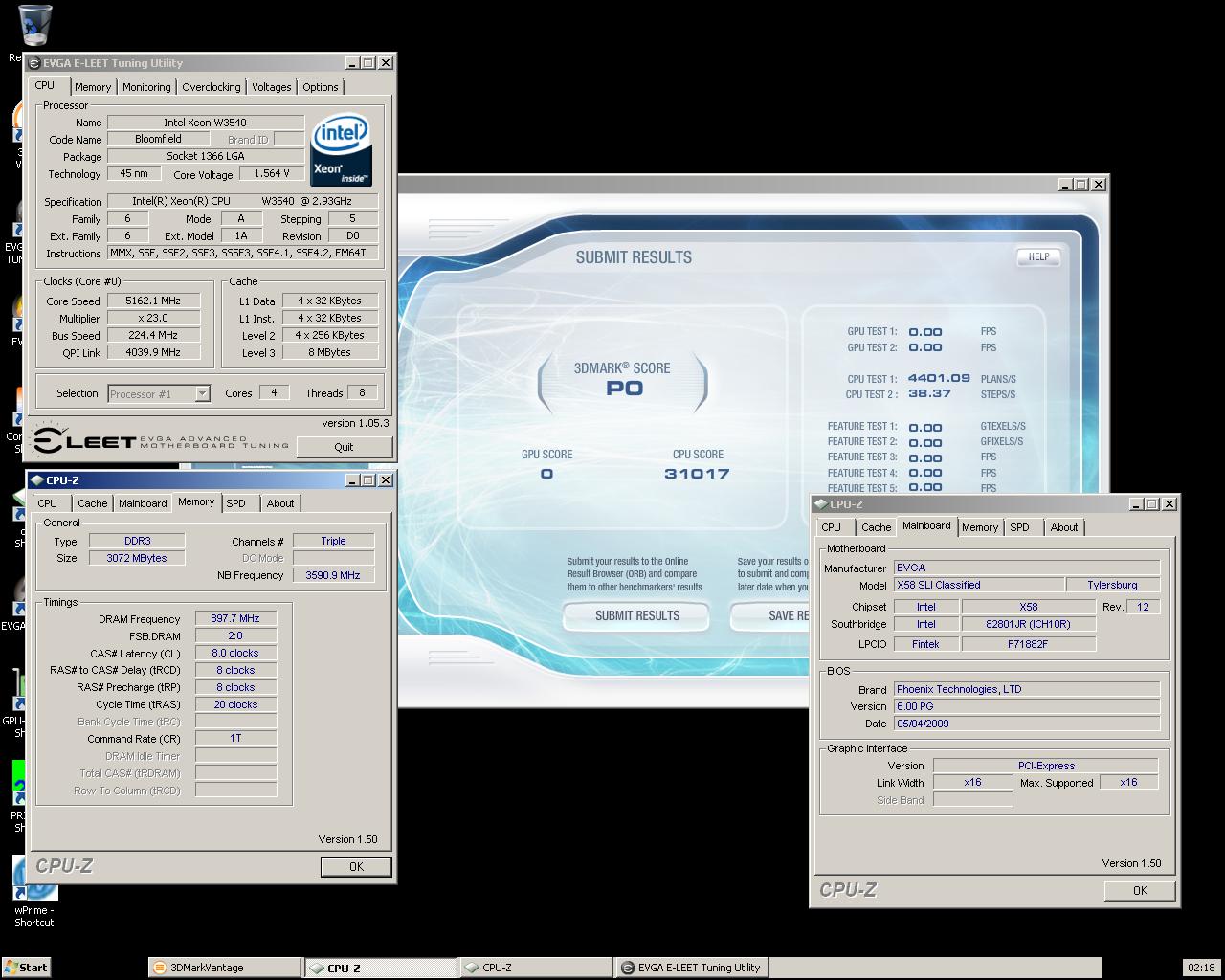Click the Graphic Interface version PCI-Express
The height and width of the screenshot is (980, 1225).
coord(1046,766)
